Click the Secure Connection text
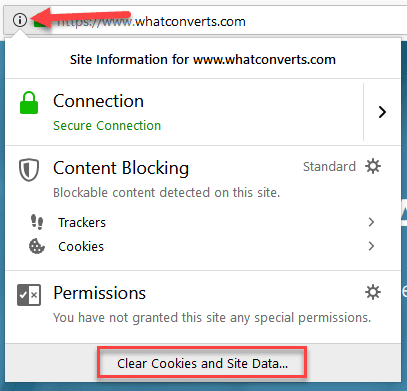Image resolution: width=407 pixels, height=391 pixels. click(x=107, y=126)
